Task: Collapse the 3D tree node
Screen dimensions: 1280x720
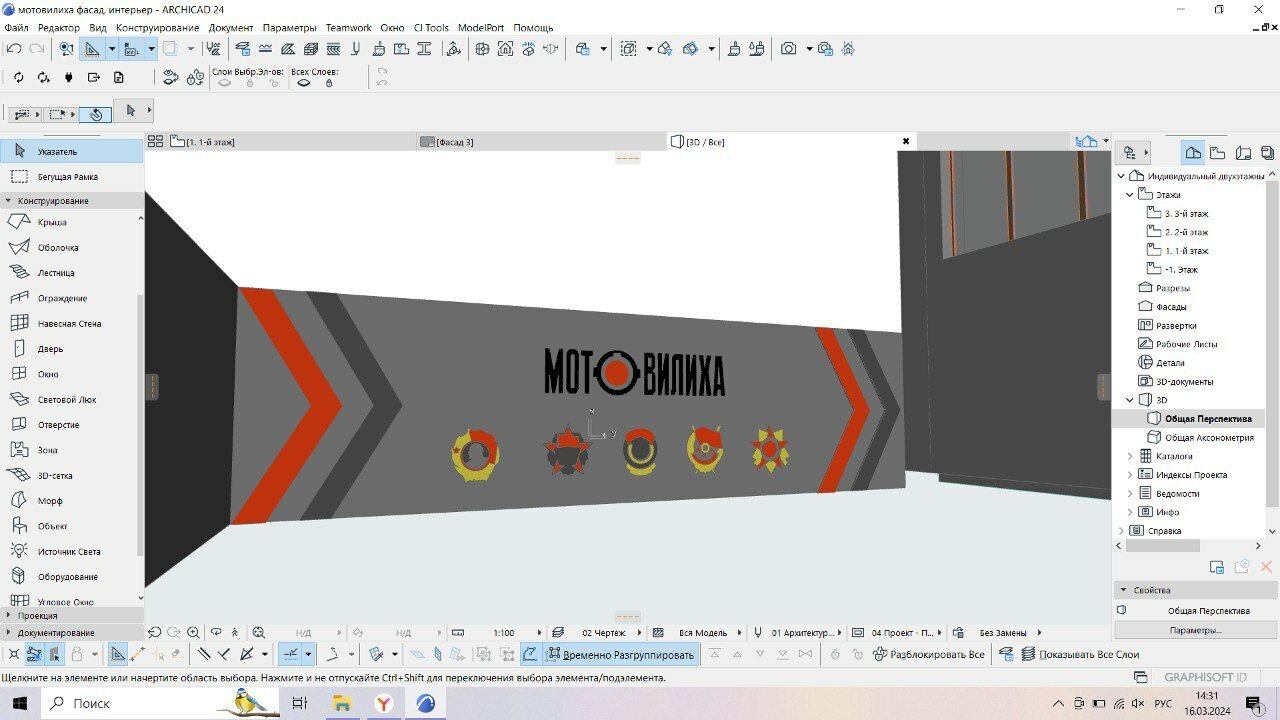Action: [1131, 400]
